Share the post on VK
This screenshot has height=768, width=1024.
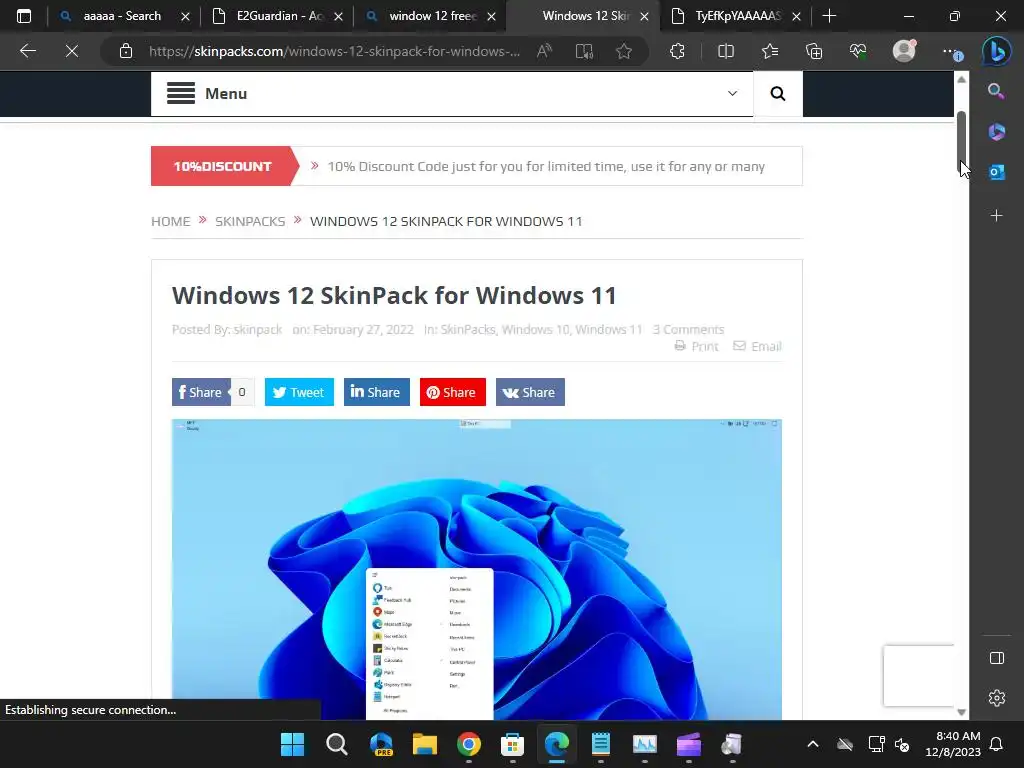[x=530, y=392]
